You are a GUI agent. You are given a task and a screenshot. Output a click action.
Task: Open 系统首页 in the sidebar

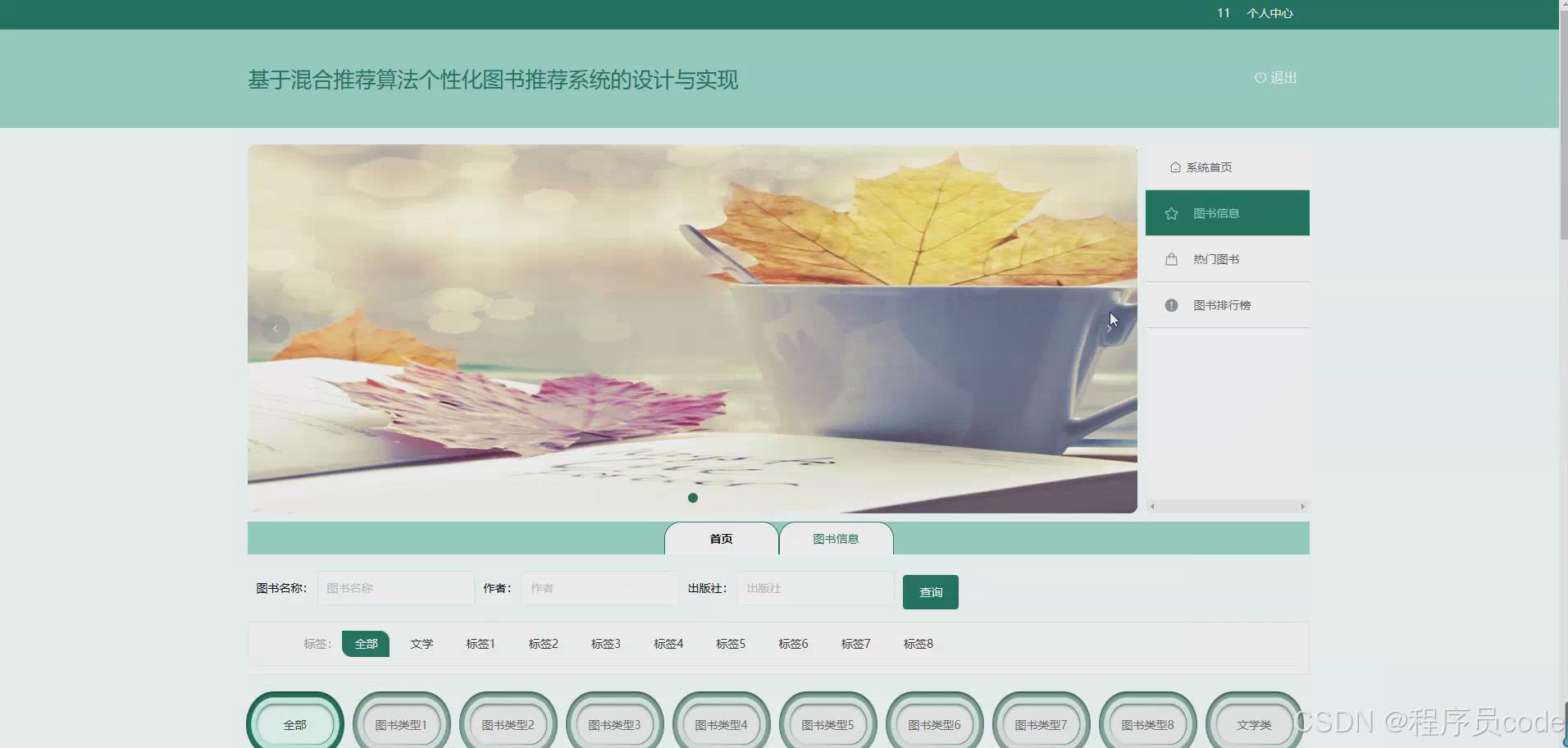coord(1228,167)
